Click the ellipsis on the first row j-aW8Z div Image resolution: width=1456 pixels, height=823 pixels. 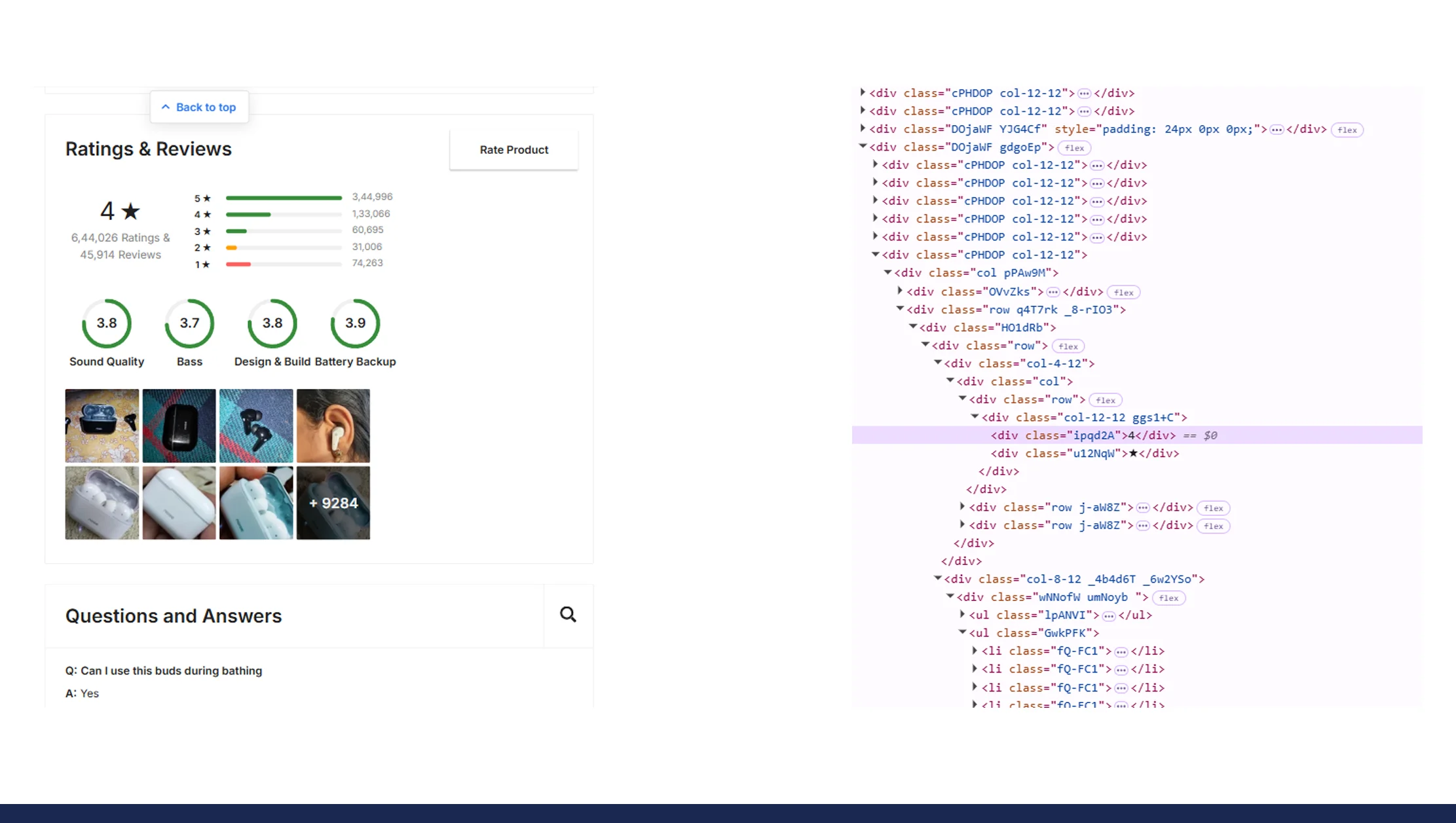click(x=1143, y=507)
